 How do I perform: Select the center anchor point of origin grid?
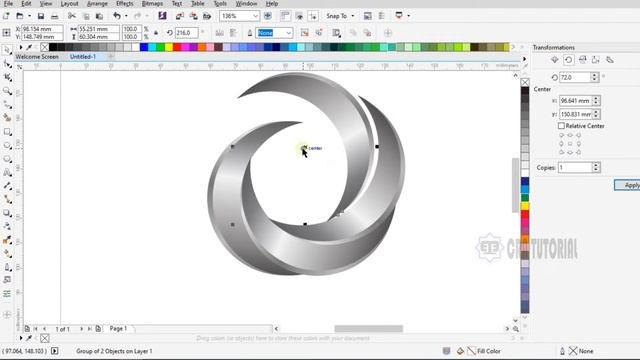[570, 144]
